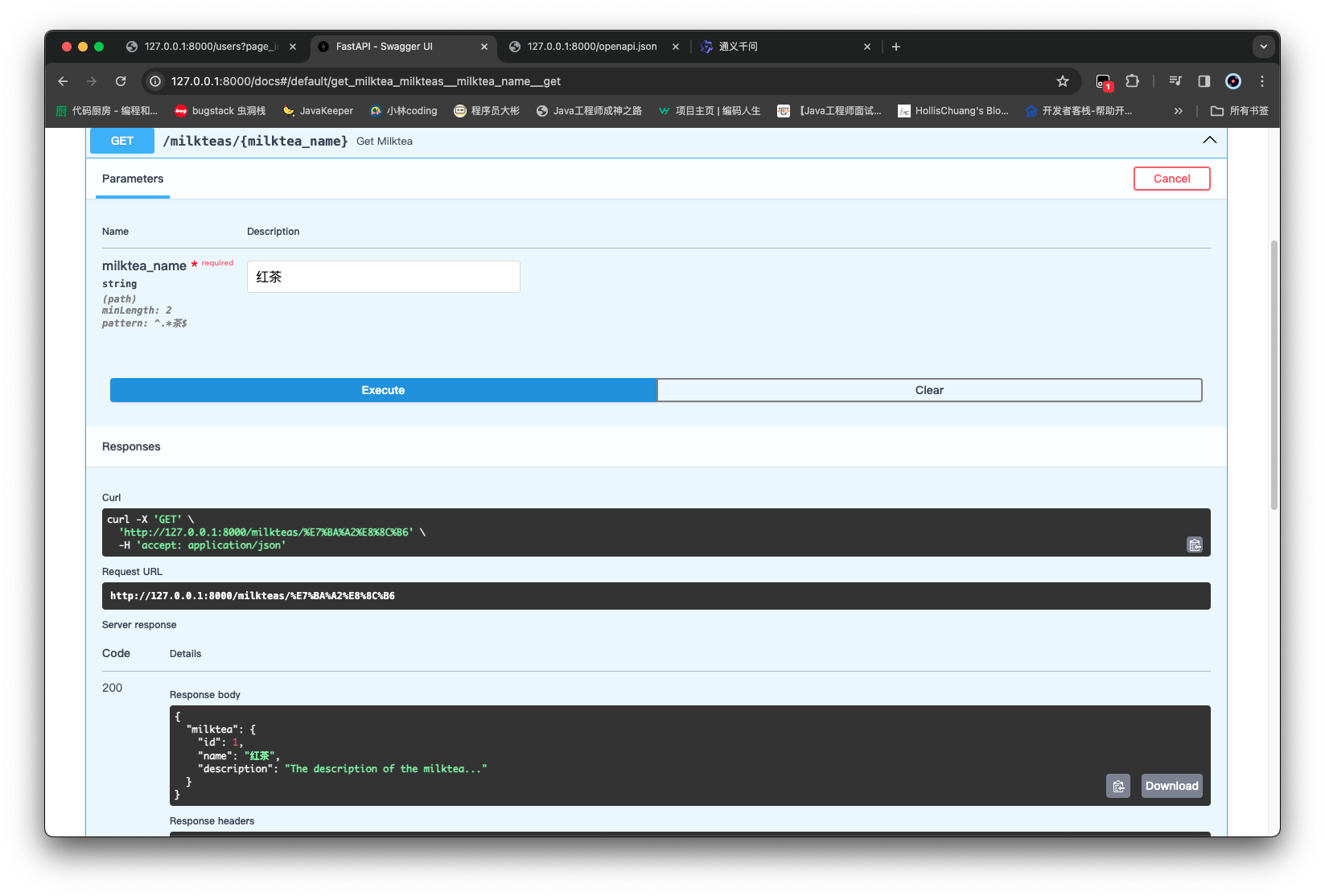This screenshot has width=1325, height=896.
Task: Close the 通义千问 tab
Action: (867, 47)
